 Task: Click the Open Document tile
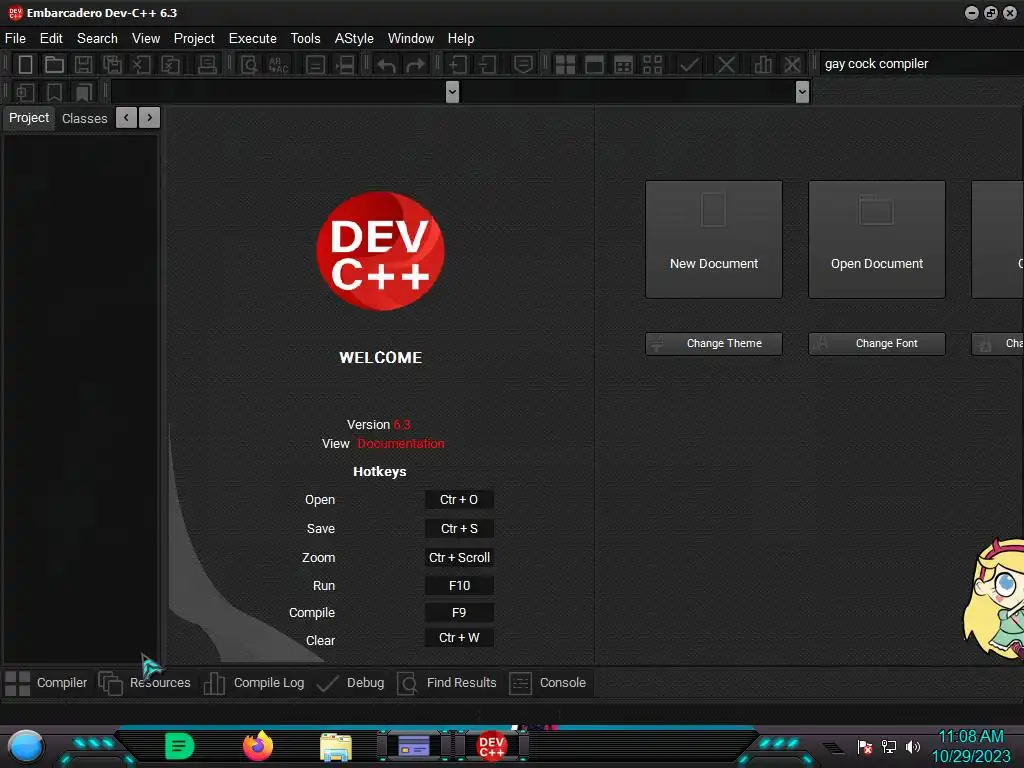(x=876, y=239)
